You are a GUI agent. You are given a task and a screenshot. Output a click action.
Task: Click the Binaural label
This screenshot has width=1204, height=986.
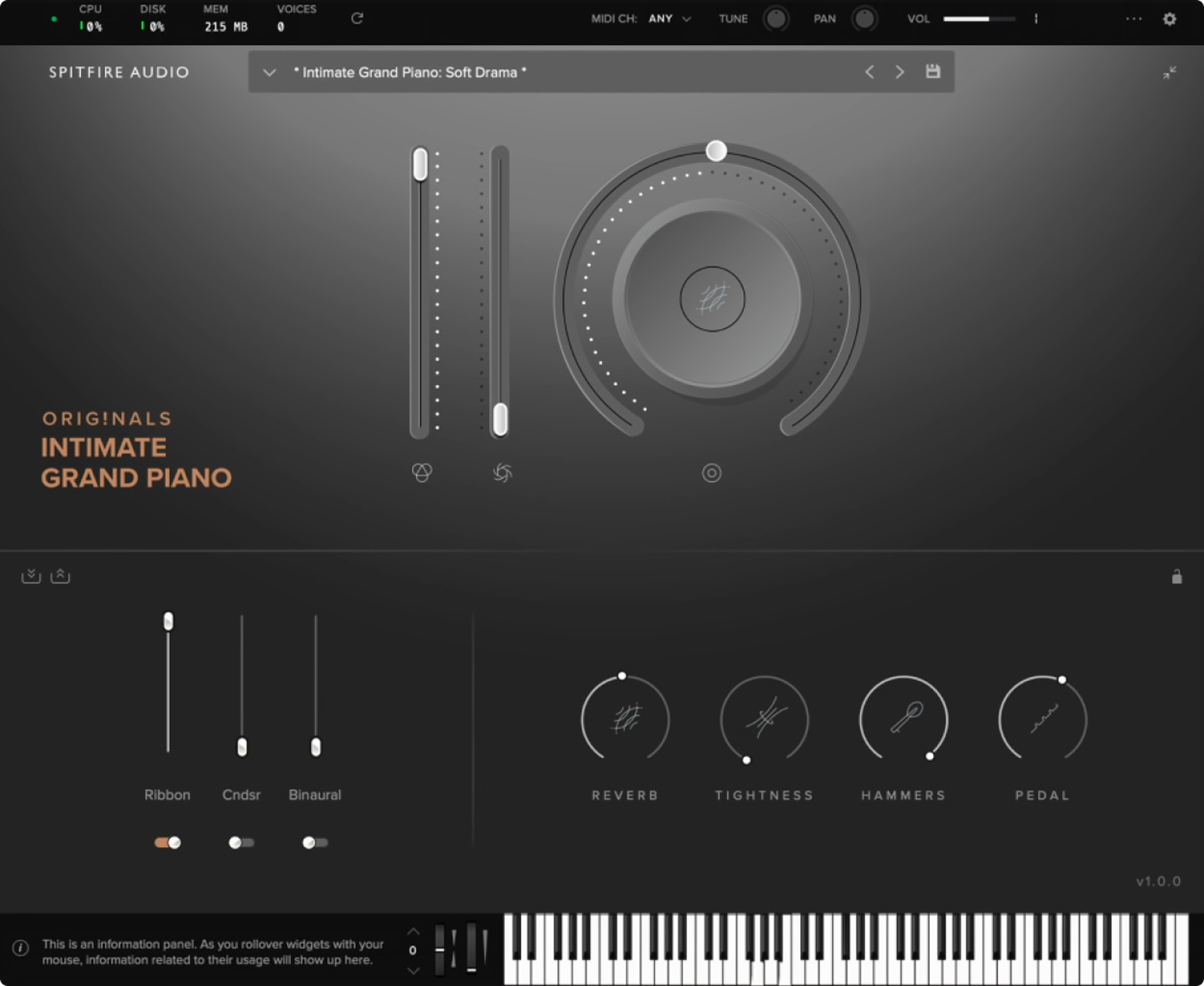tap(315, 794)
